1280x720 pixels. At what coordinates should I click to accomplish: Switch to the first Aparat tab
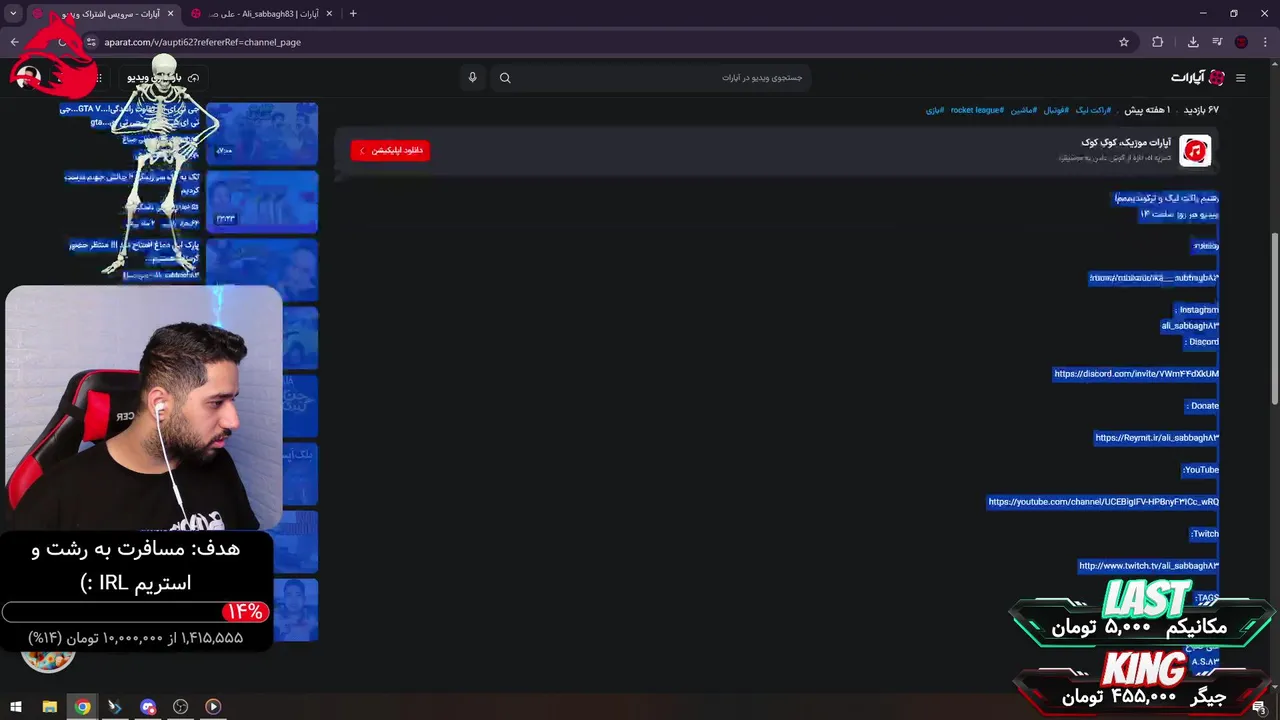[x=103, y=14]
